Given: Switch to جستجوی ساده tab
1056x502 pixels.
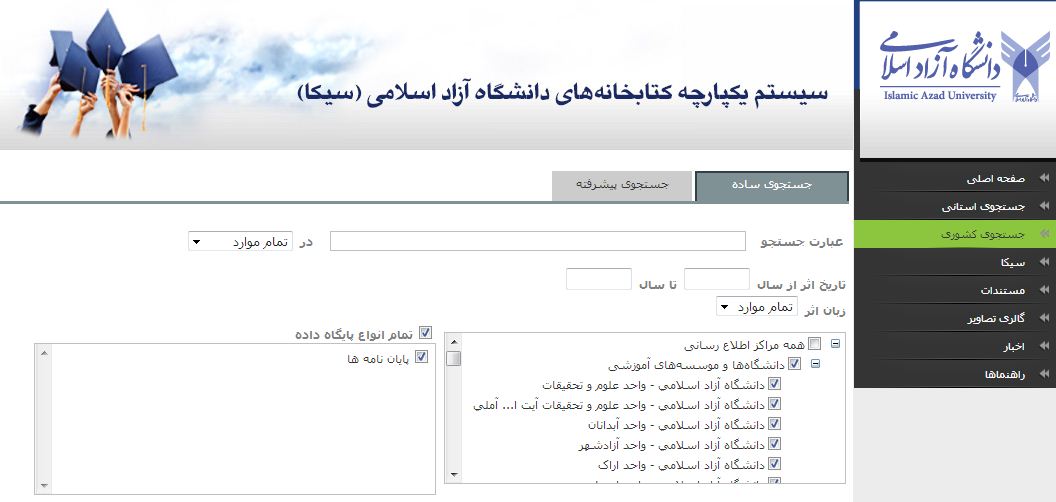Looking at the screenshot, I should pyautogui.click(x=772, y=186).
